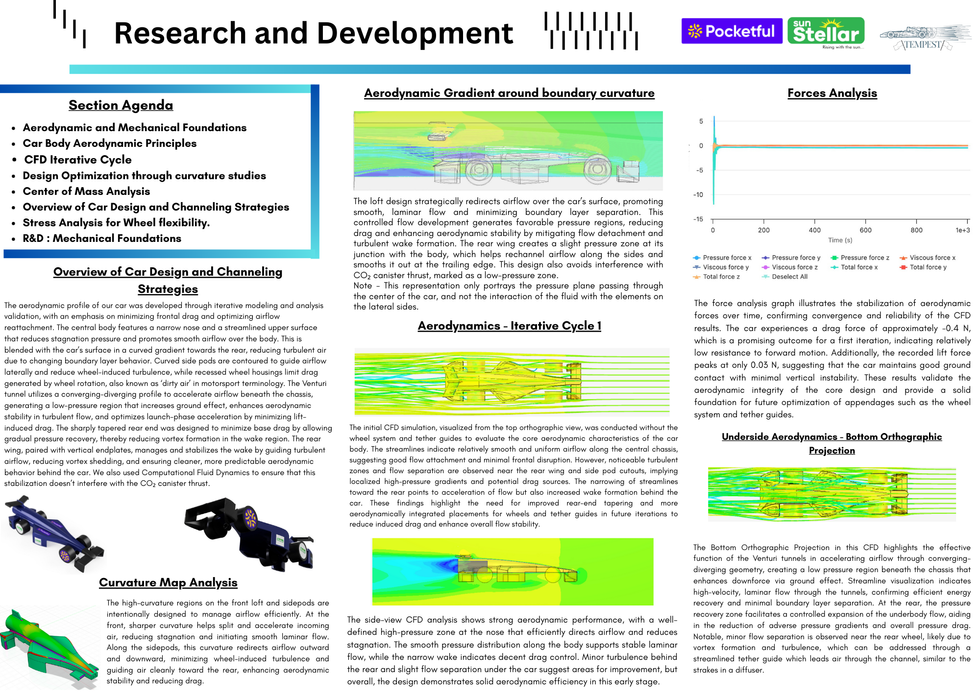Open the top orthographic streamline CFD image

(511, 382)
